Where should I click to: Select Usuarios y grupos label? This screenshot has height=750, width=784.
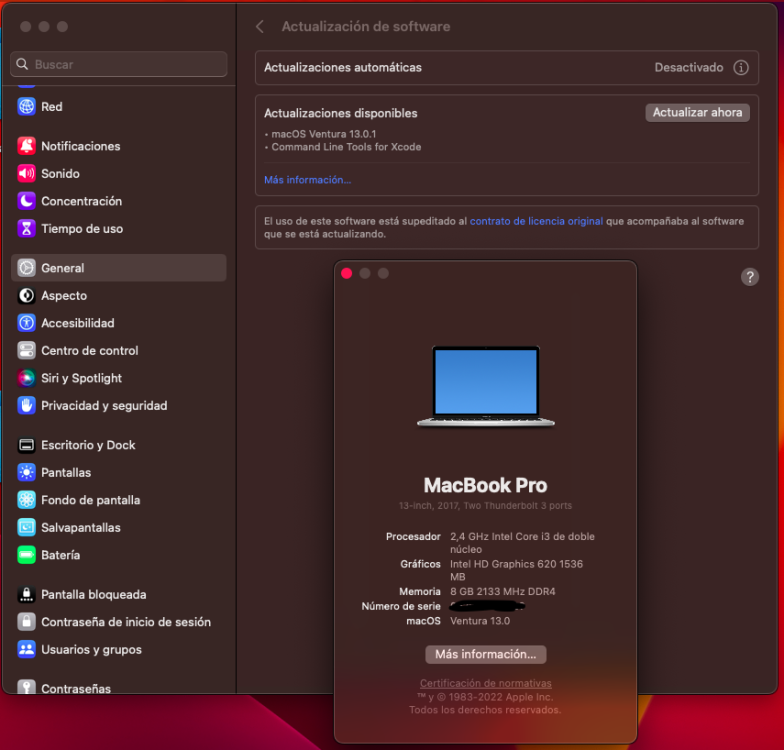92,650
